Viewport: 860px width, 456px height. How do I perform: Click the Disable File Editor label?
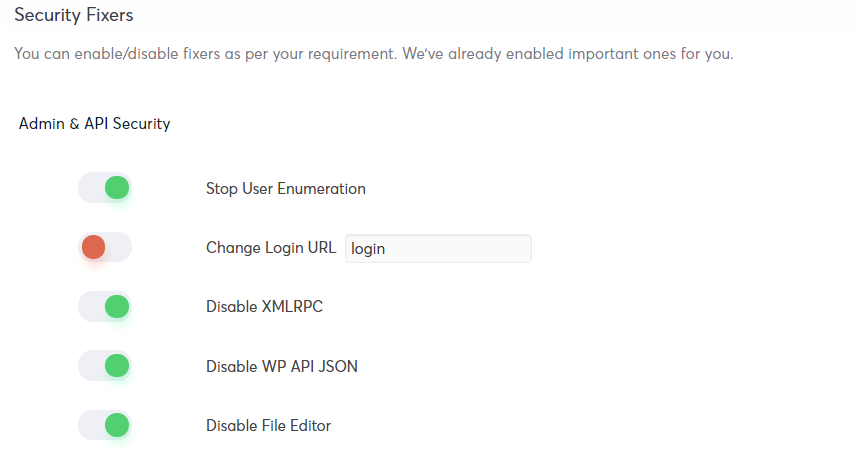pos(269,426)
